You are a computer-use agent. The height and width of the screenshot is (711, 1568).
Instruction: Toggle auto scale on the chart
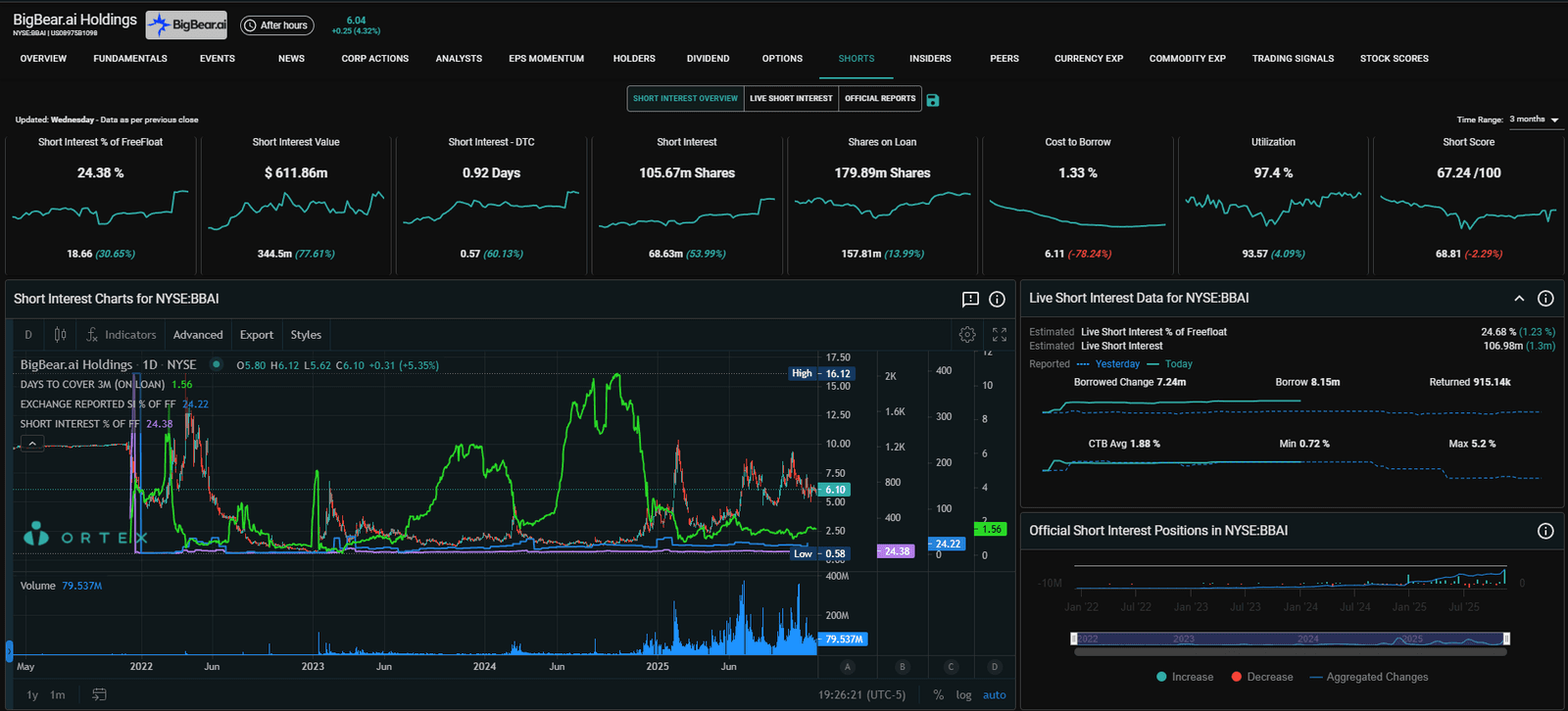point(995,695)
